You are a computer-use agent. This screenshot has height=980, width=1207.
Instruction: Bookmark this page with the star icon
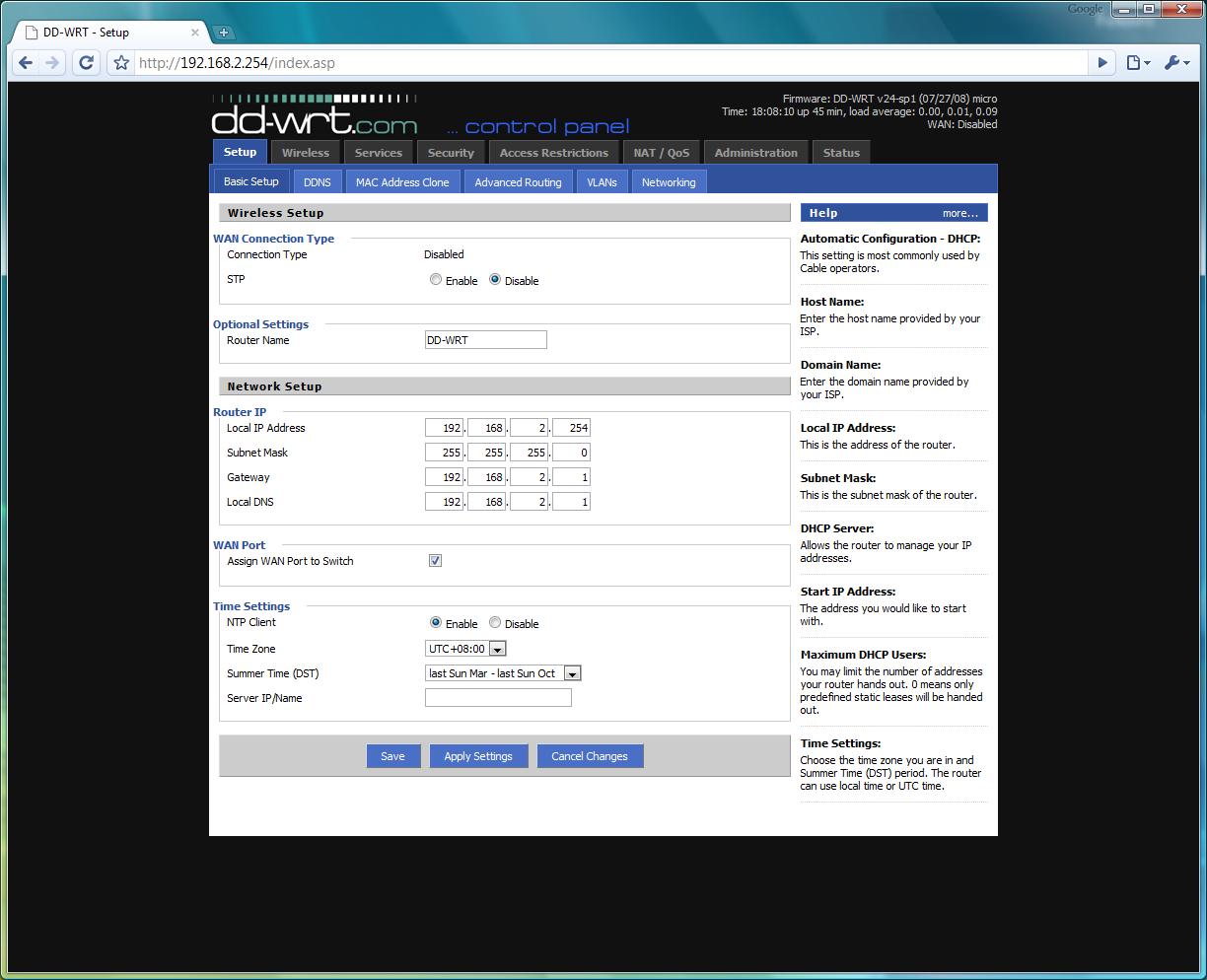coord(121,63)
